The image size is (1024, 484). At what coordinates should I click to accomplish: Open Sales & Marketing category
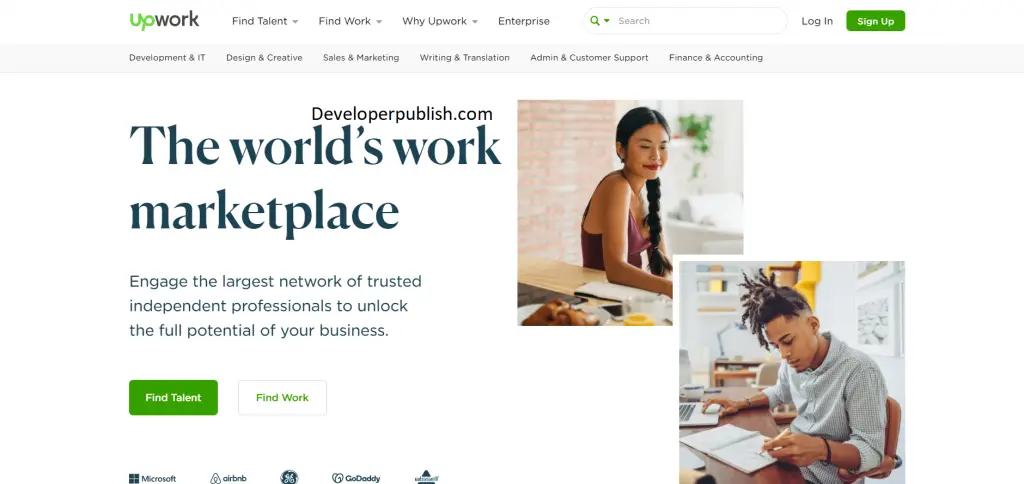(361, 57)
